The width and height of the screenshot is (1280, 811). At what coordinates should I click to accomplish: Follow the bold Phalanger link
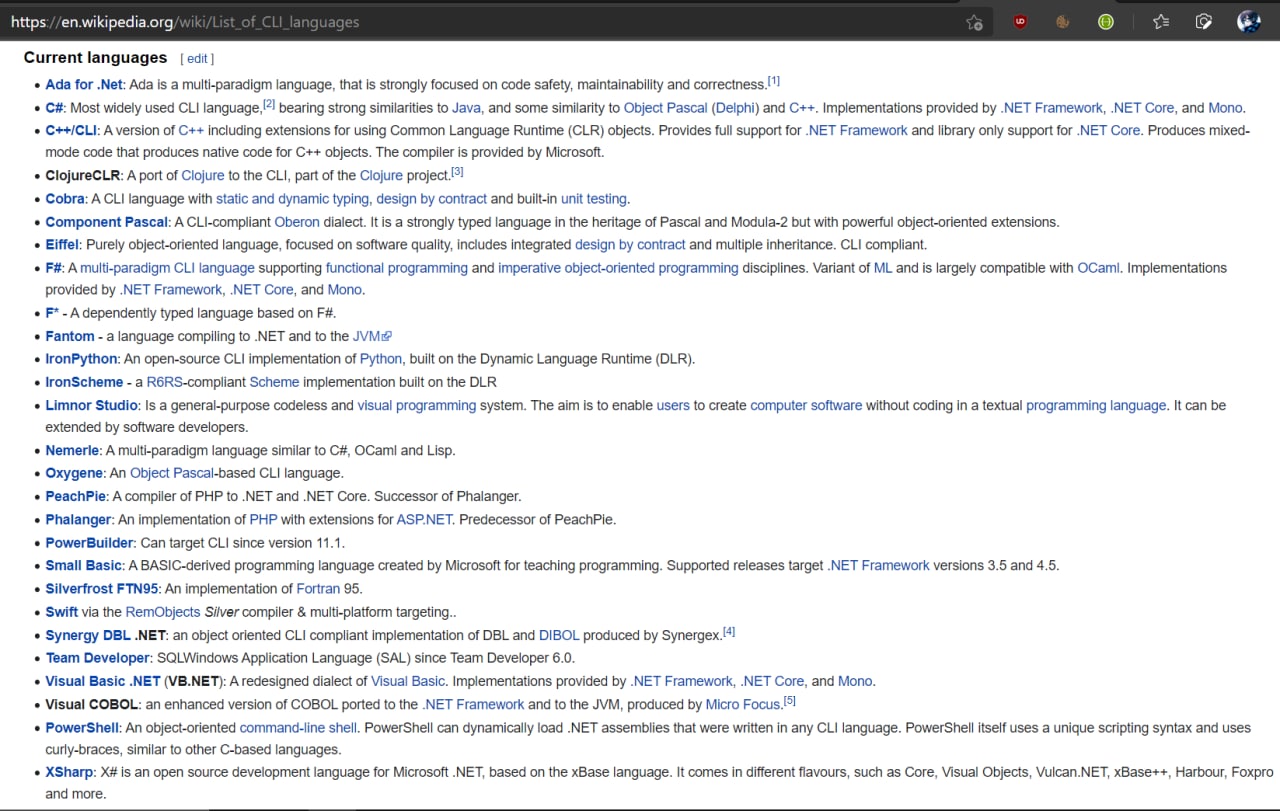click(x=78, y=520)
